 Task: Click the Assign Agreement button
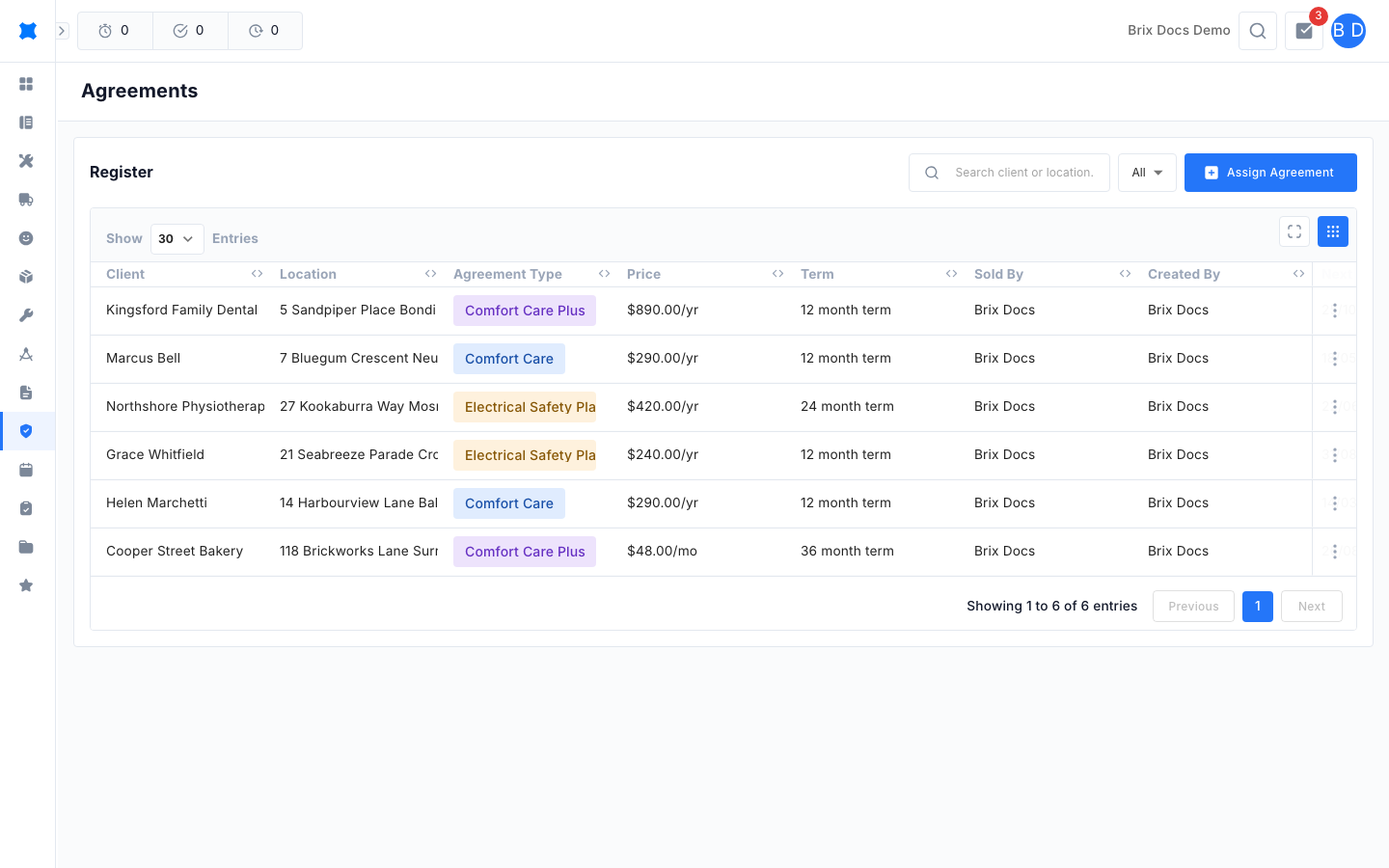coord(1270,173)
